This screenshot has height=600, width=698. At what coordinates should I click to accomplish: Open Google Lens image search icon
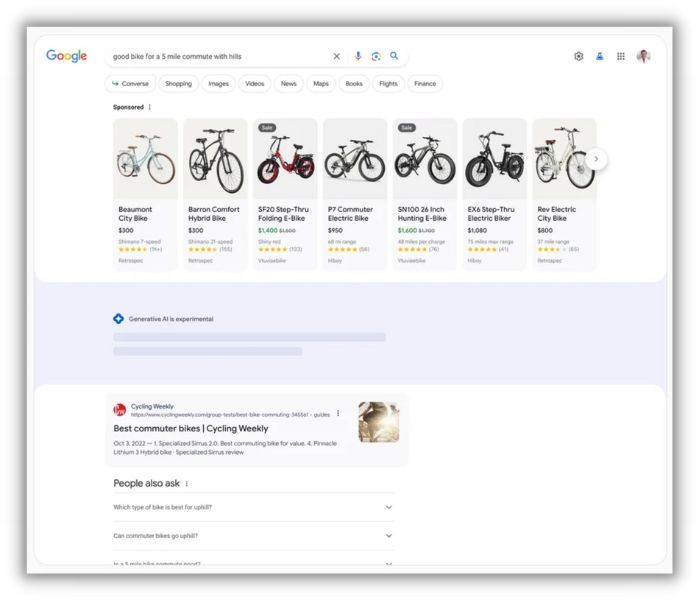[376, 56]
